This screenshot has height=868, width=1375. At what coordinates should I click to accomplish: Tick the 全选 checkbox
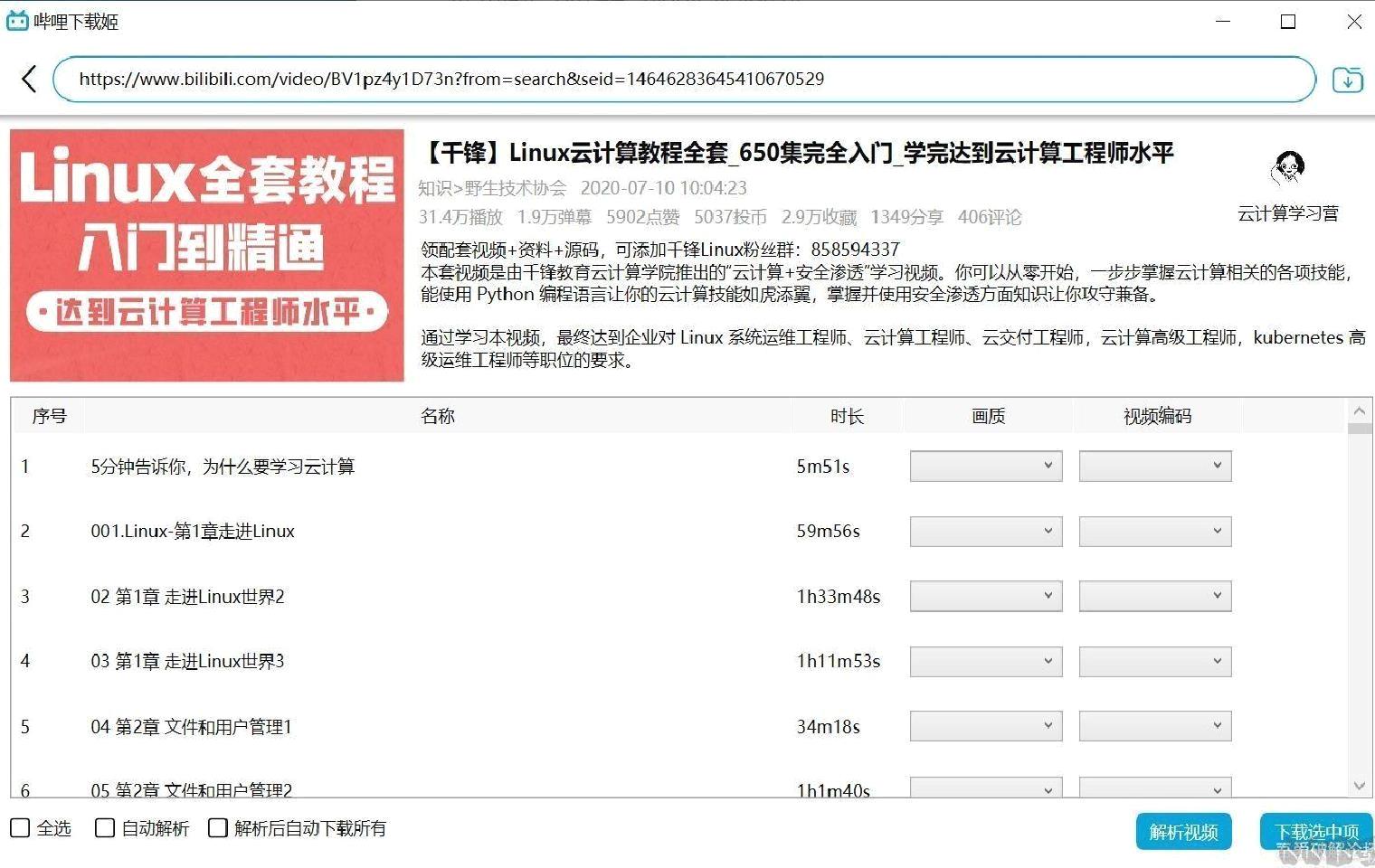pos(19,827)
